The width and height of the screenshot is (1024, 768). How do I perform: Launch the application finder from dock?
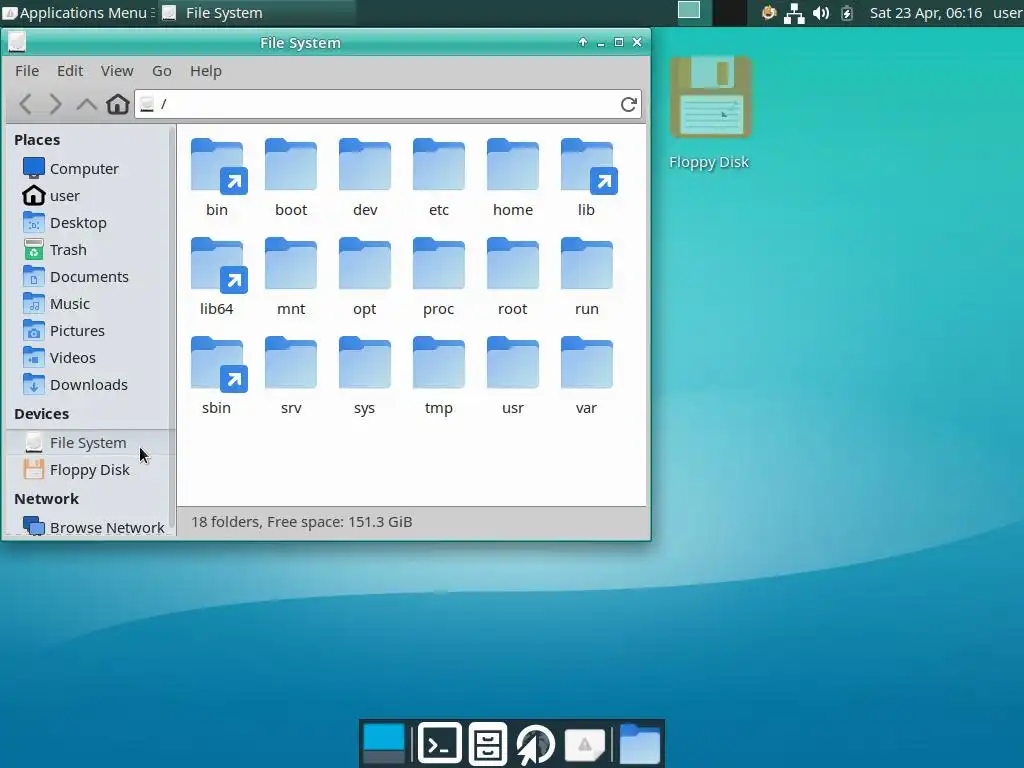[584, 744]
